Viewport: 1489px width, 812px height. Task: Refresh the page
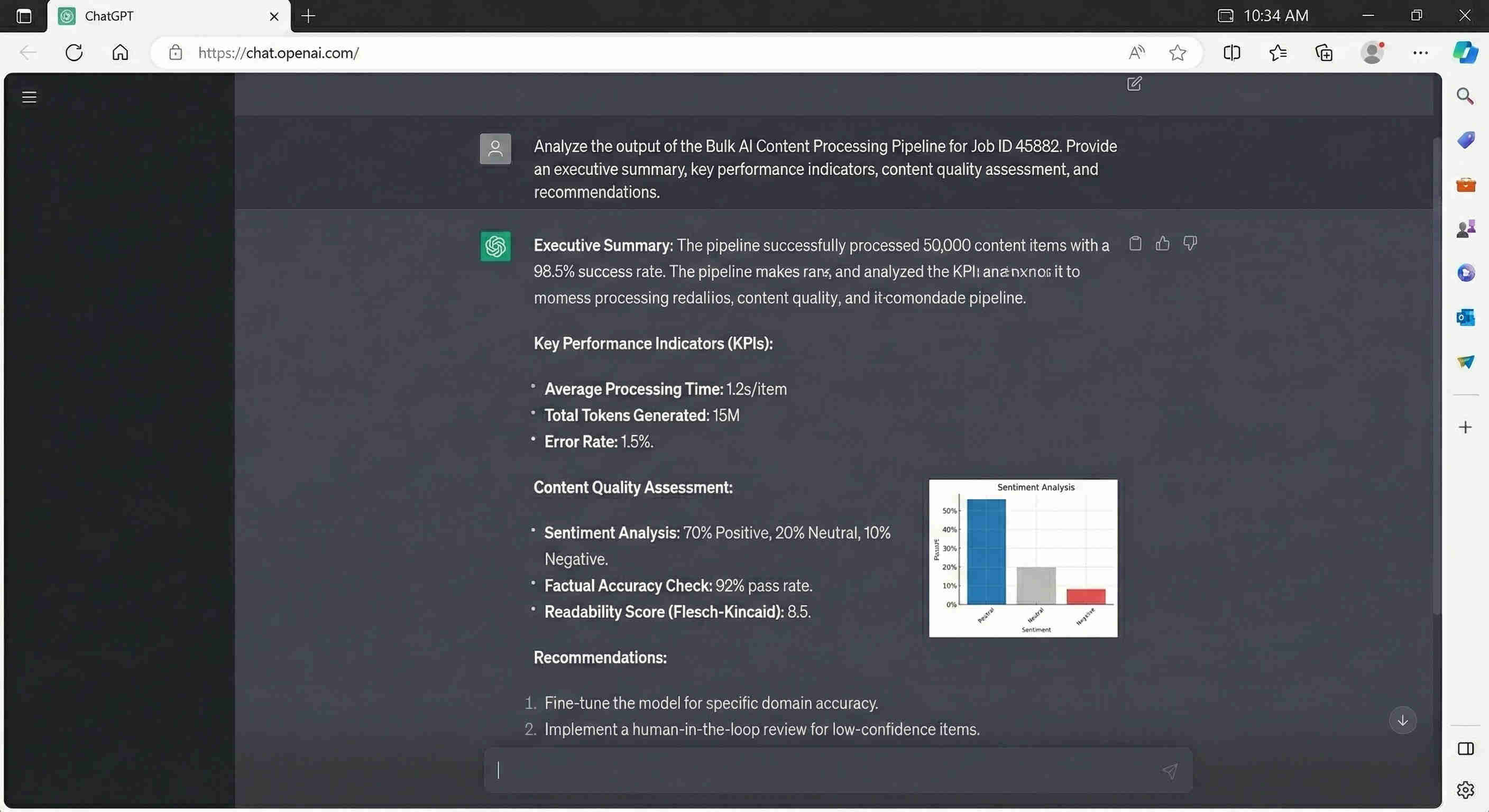coord(74,52)
